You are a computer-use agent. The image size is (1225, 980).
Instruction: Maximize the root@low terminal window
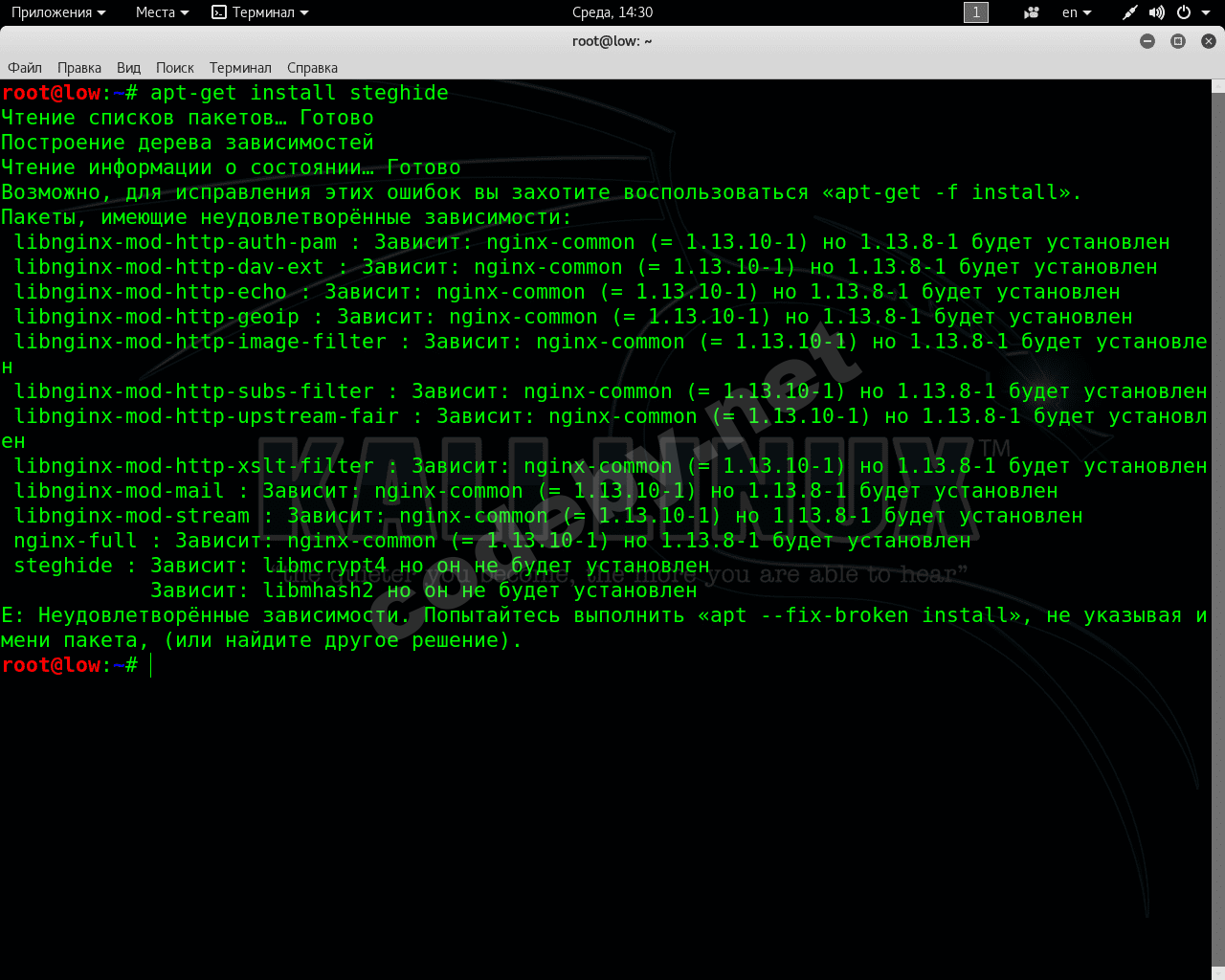(1178, 41)
